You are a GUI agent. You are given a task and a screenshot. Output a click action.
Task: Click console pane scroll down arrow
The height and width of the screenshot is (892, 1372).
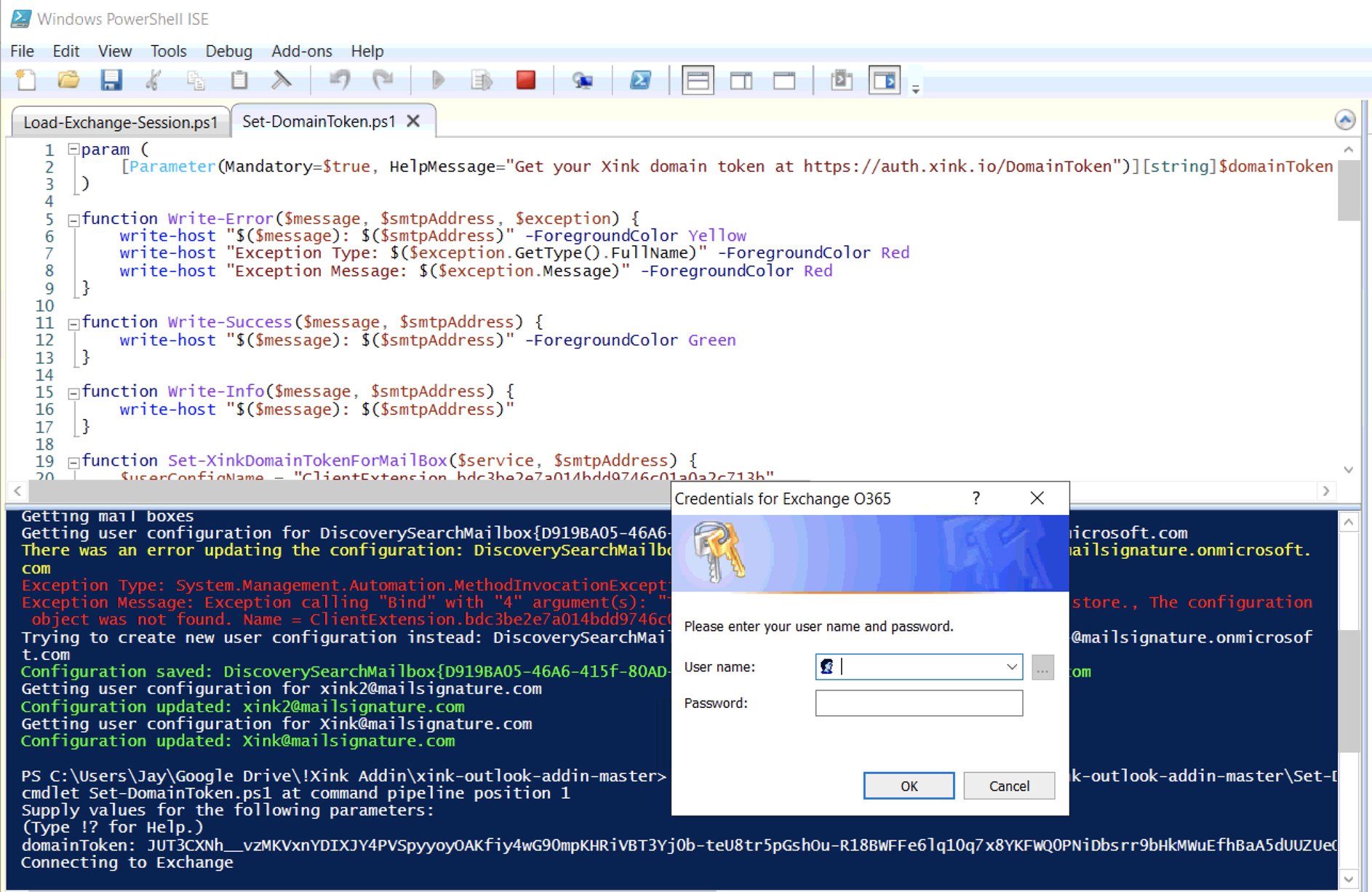tap(1349, 879)
